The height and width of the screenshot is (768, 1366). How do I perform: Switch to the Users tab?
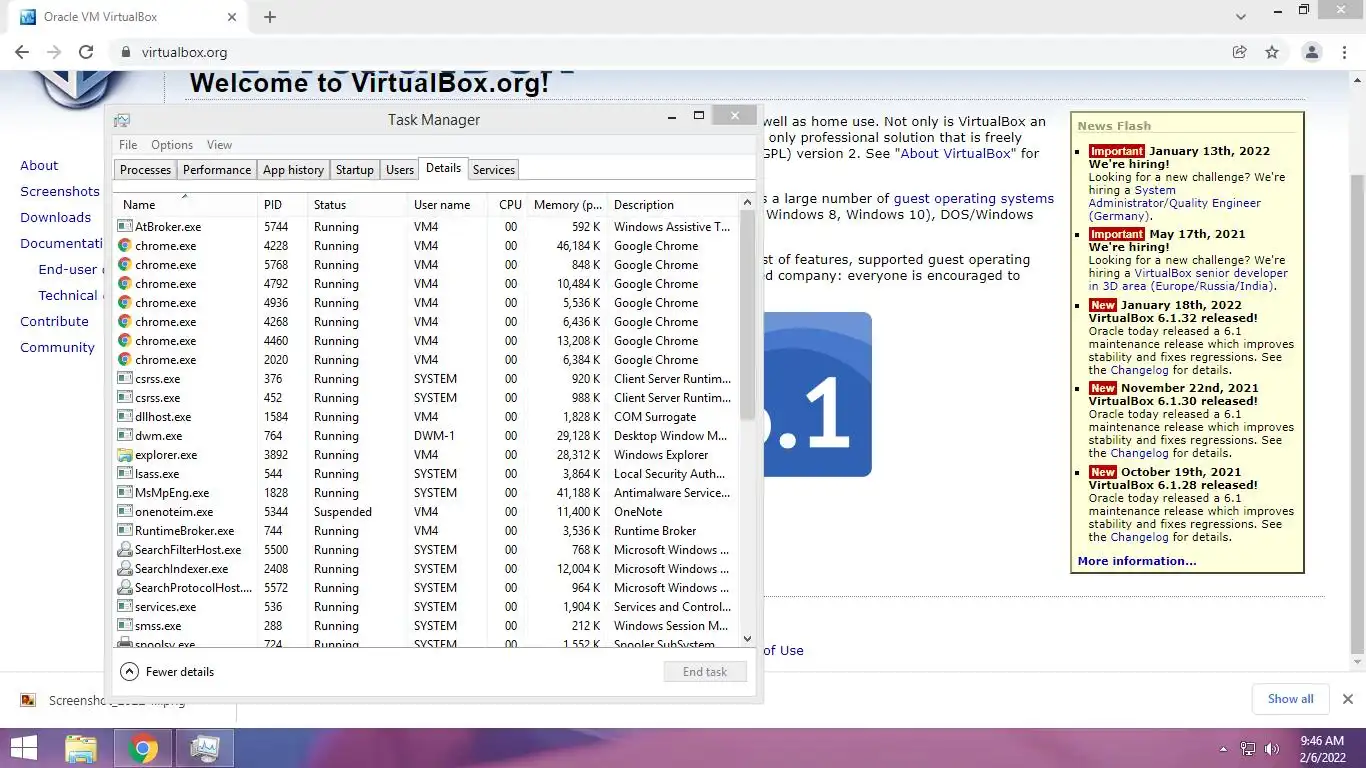coord(400,170)
